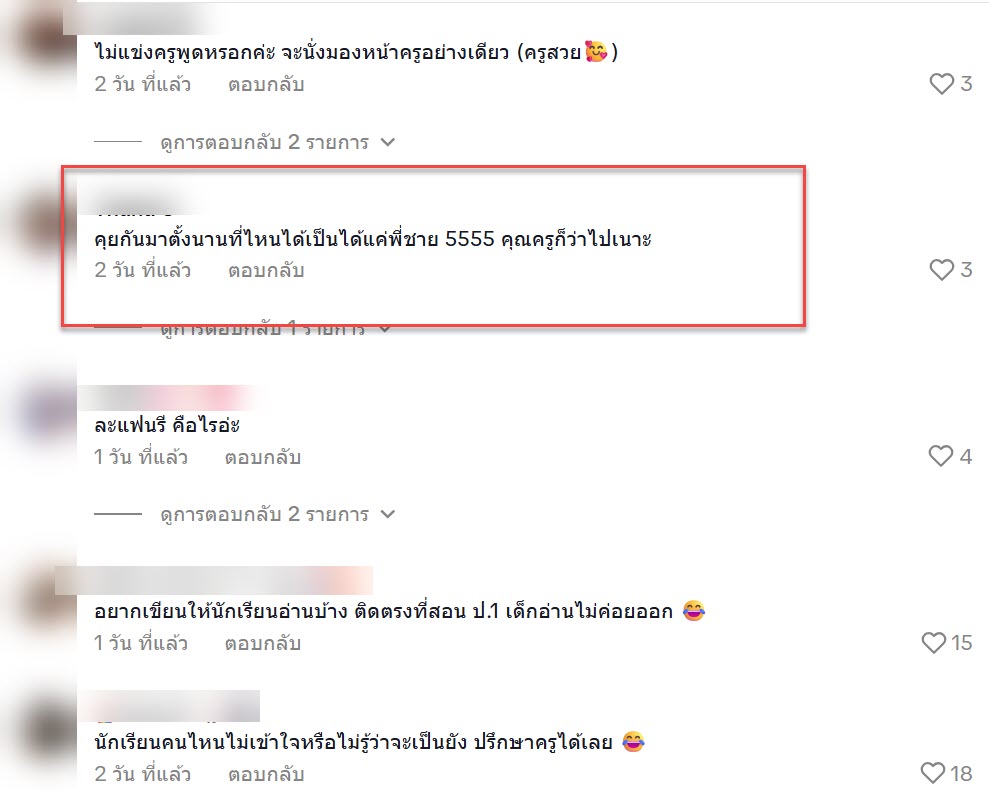Like the comment with 15 likes about ป.1

pyautogui.click(x=933, y=643)
